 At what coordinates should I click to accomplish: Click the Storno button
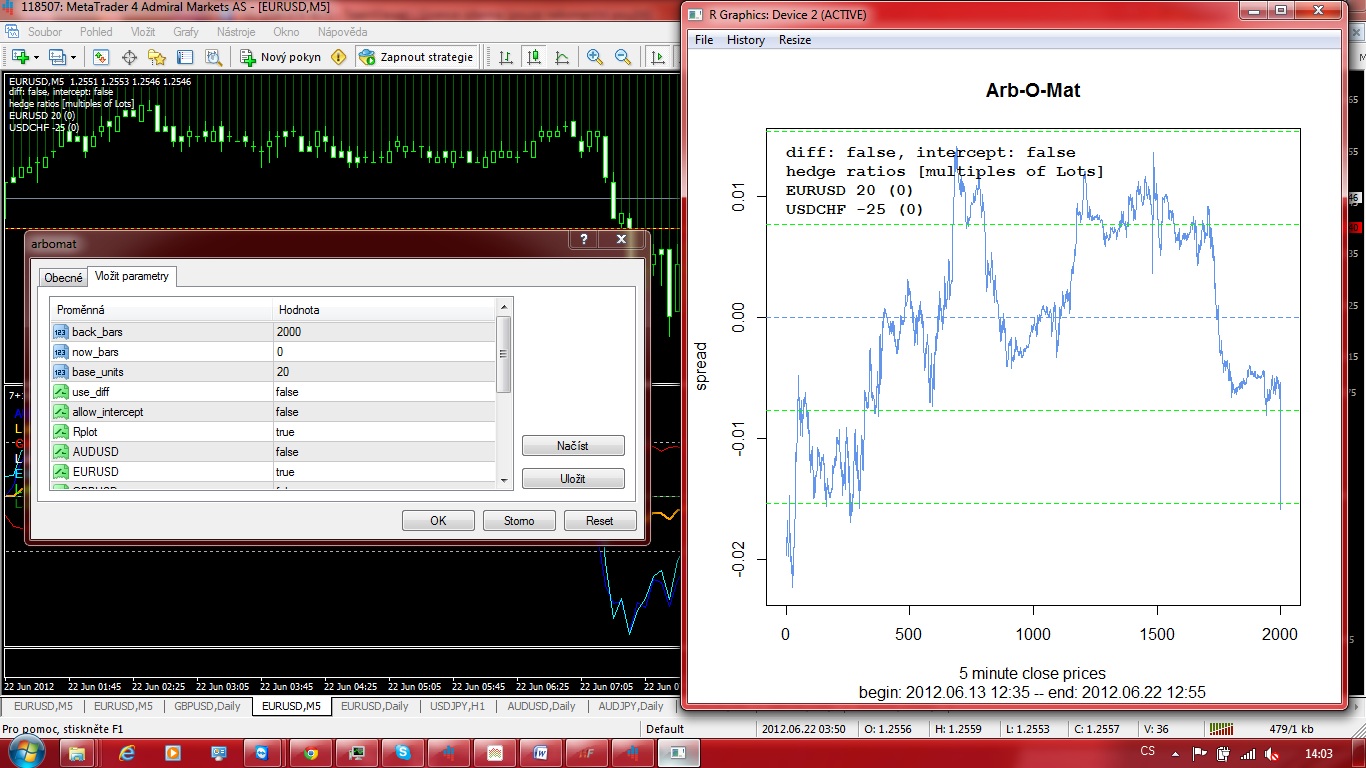[519, 520]
